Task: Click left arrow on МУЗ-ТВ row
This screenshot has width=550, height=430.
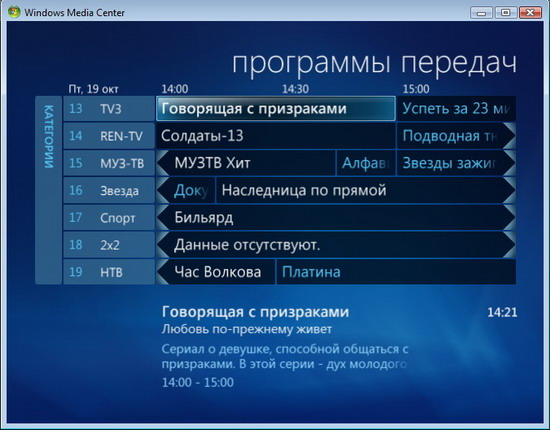Action: pyautogui.click(x=163, y=163)
